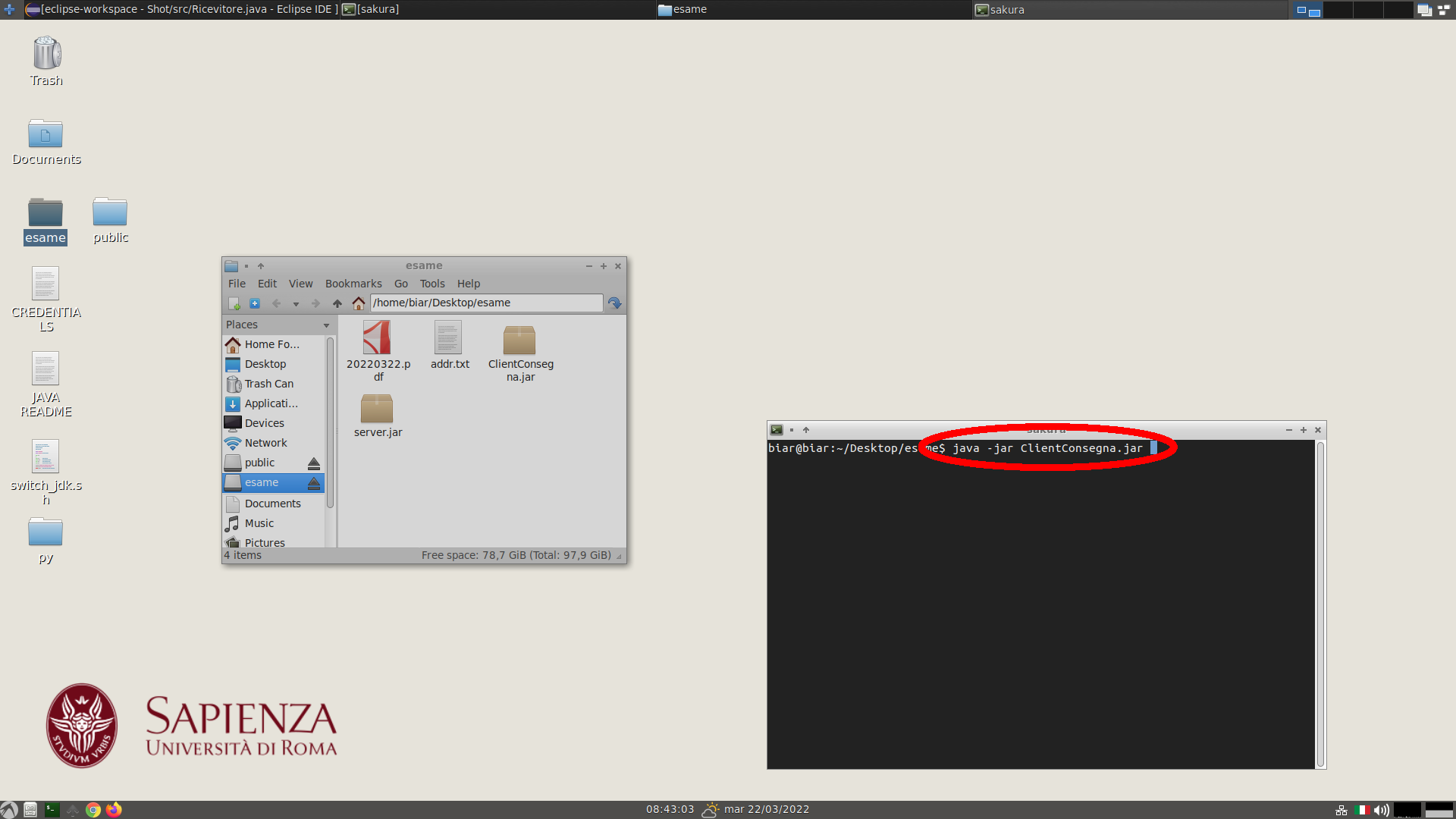Select Network in Places sidebar
The image size is (1456, 819).
265,443
